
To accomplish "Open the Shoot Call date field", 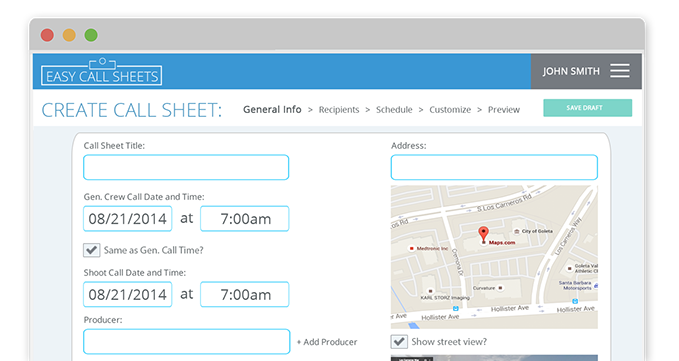I will [x=127, y=294].
